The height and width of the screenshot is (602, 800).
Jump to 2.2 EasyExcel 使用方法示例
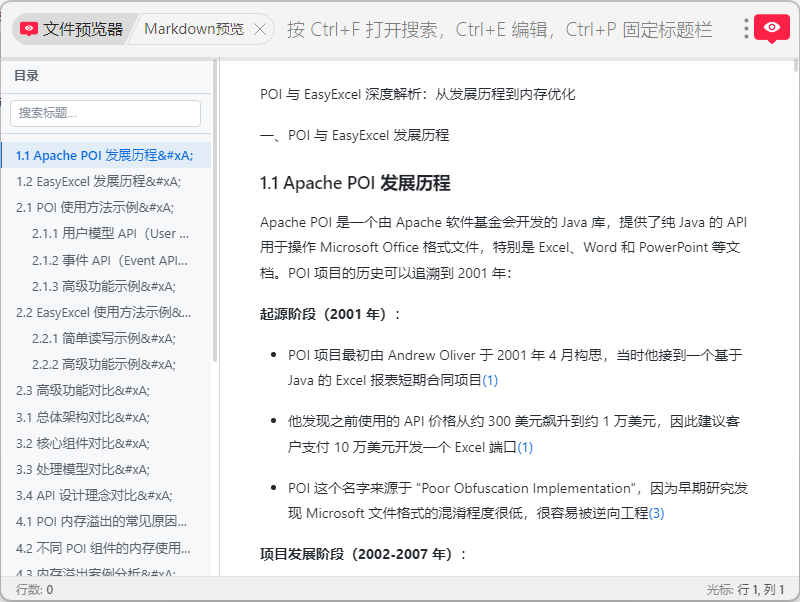point(106,312)
